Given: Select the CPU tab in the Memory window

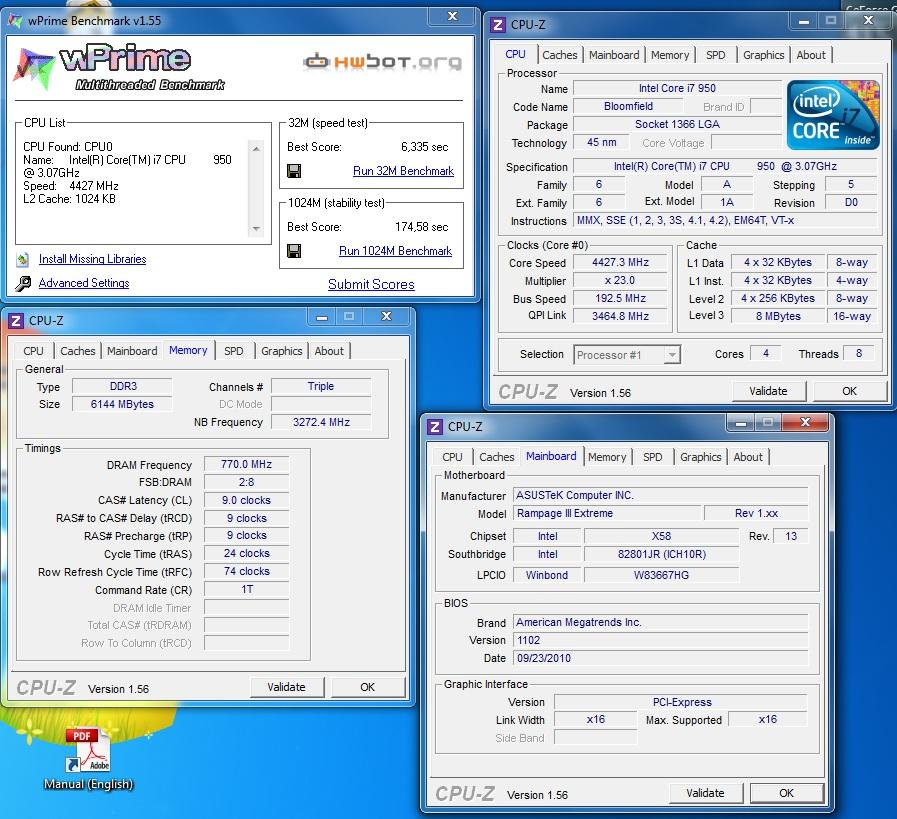Looking at the screenshot, I should click(33, 351).
